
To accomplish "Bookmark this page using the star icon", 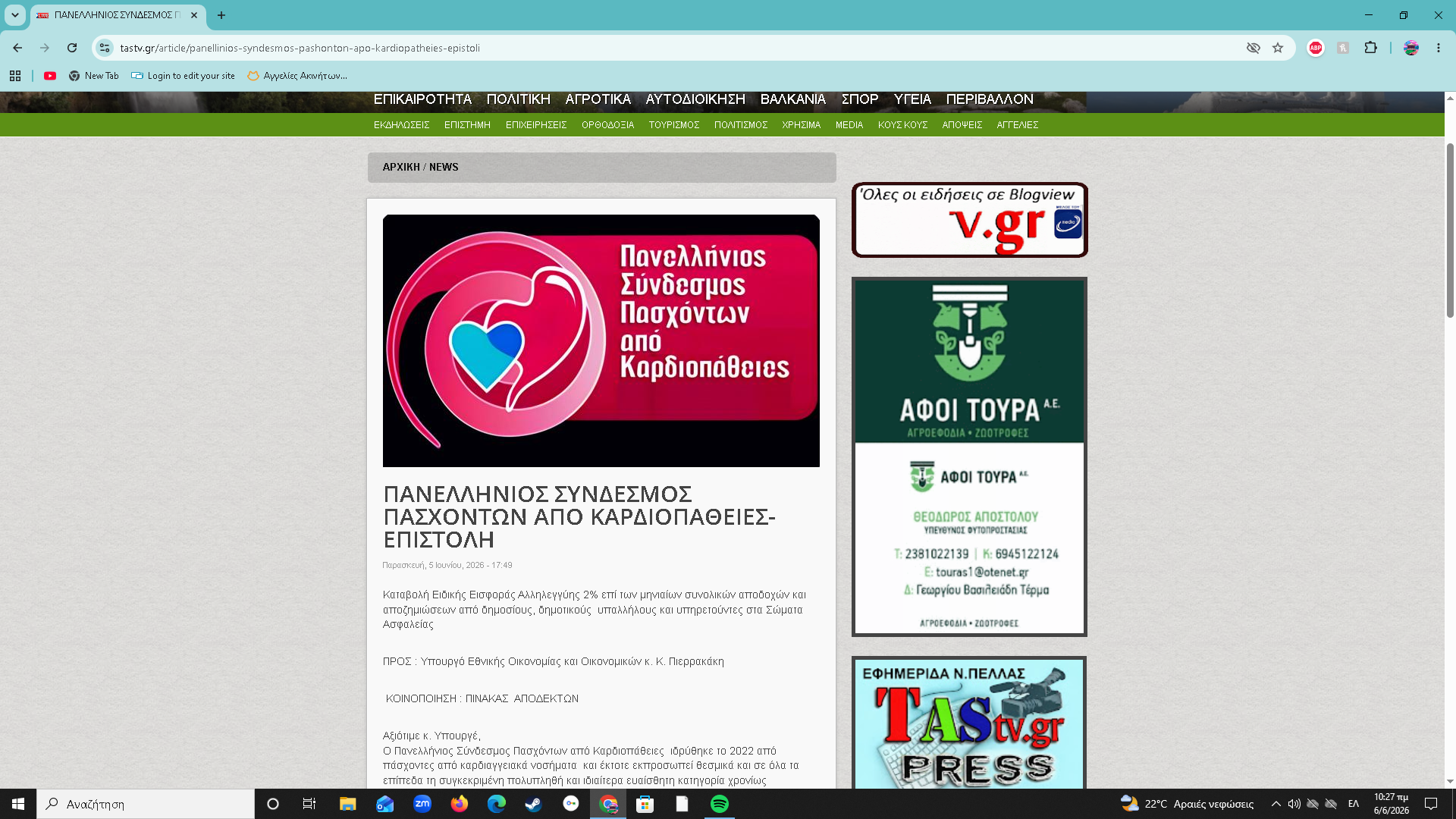I will click(x=1278, y=48).
